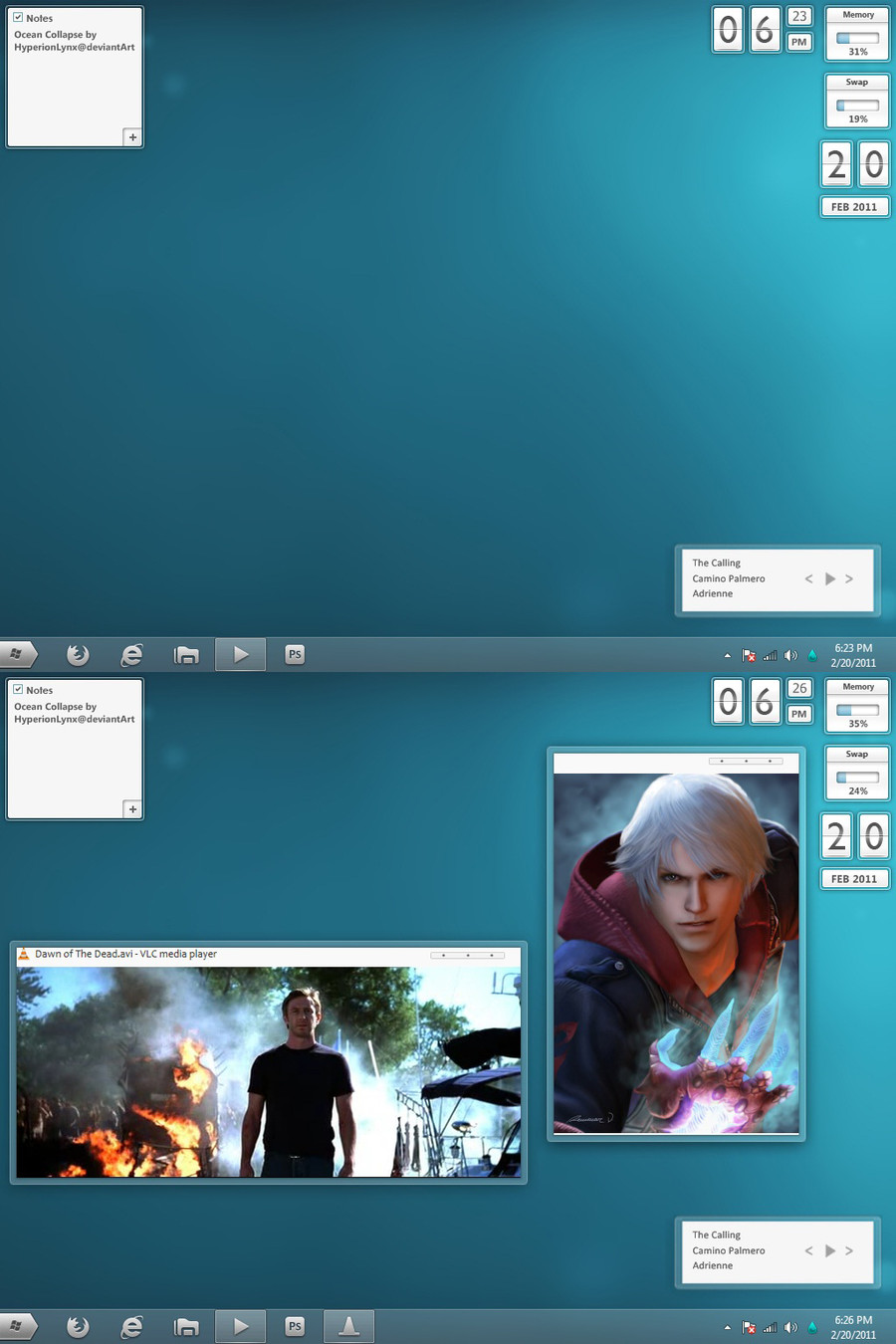Image resolution: width=896 pixels, height=1344 pixels.
Task: Click the Memory usage bar reading 35%
Action: [857, 710]
